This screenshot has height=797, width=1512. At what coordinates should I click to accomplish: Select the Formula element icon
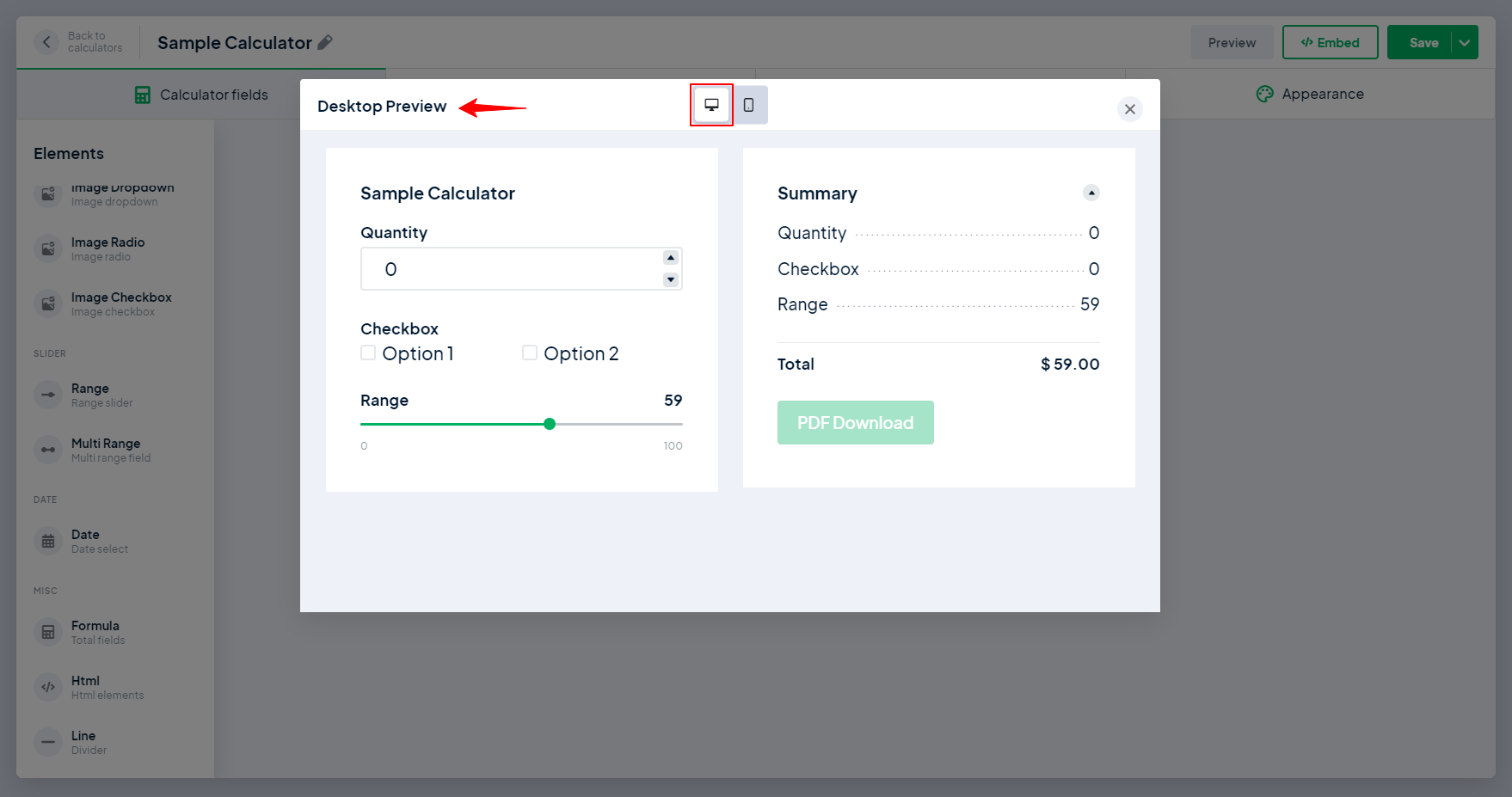pos(48,632)
